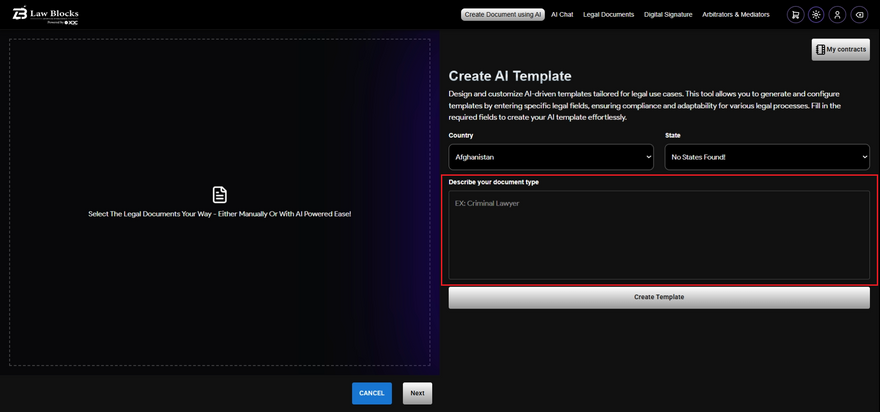Screen dimensions: 880x412
Task: Go to AI Chat
Action: point(562,15)
